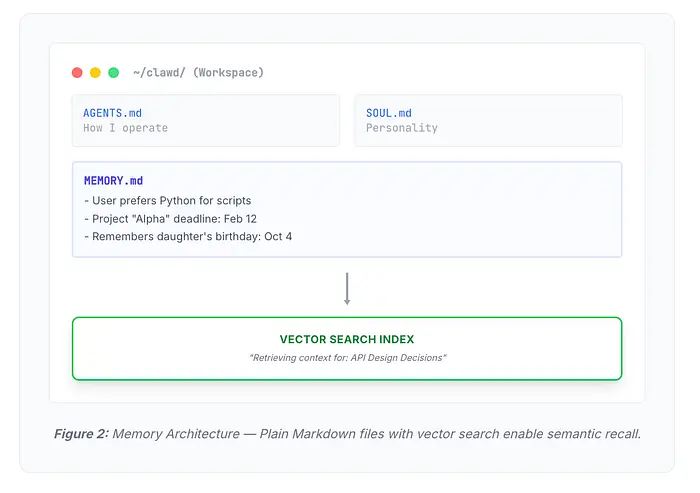Click the VECTOR SEARCH INDEX title
Screen dimensions: 700x493
(346, 340)
